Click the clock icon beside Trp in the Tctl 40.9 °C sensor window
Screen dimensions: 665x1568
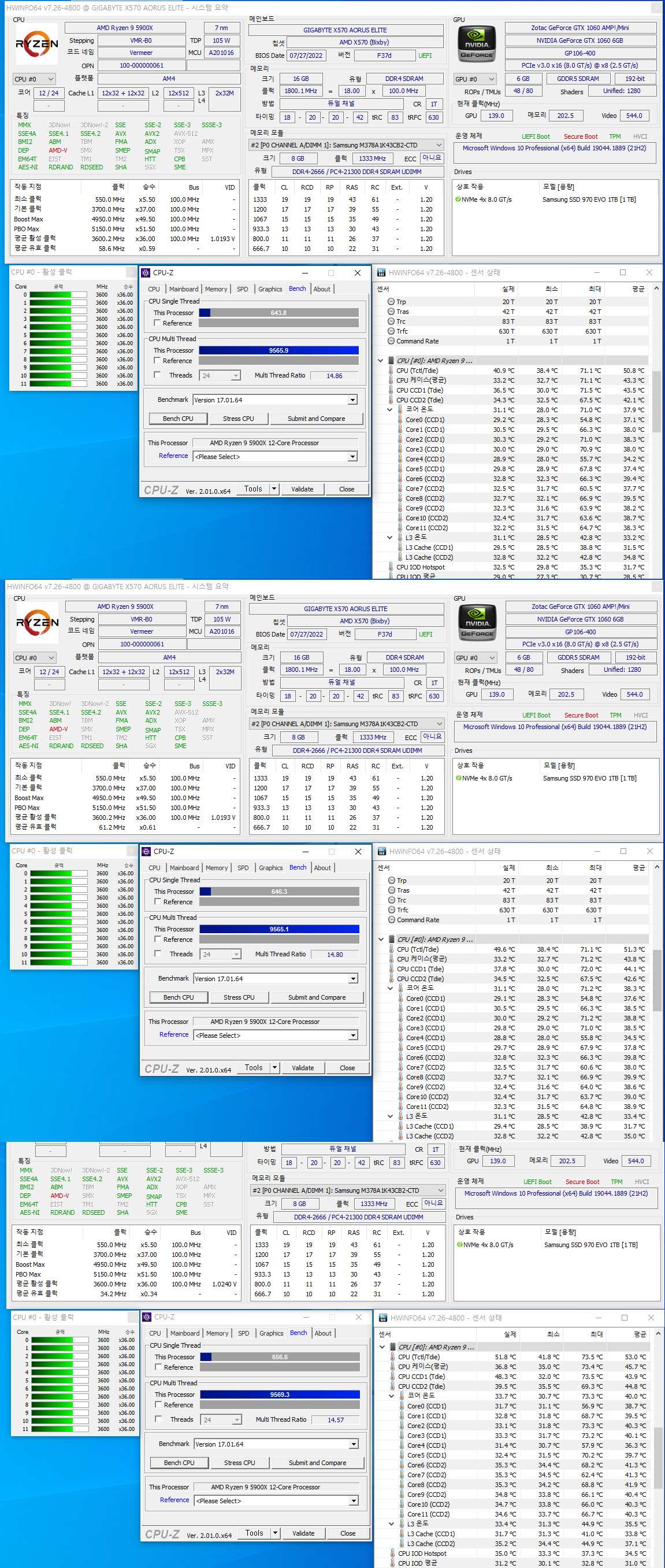pos(391,302)
